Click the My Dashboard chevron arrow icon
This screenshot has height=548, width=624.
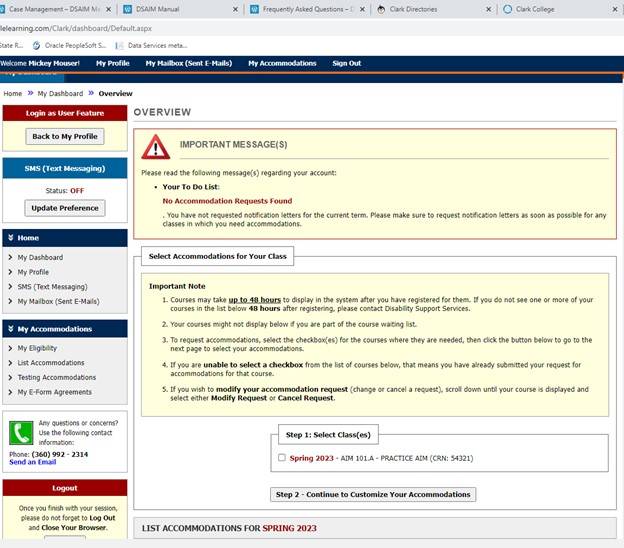tap(10, 257)
